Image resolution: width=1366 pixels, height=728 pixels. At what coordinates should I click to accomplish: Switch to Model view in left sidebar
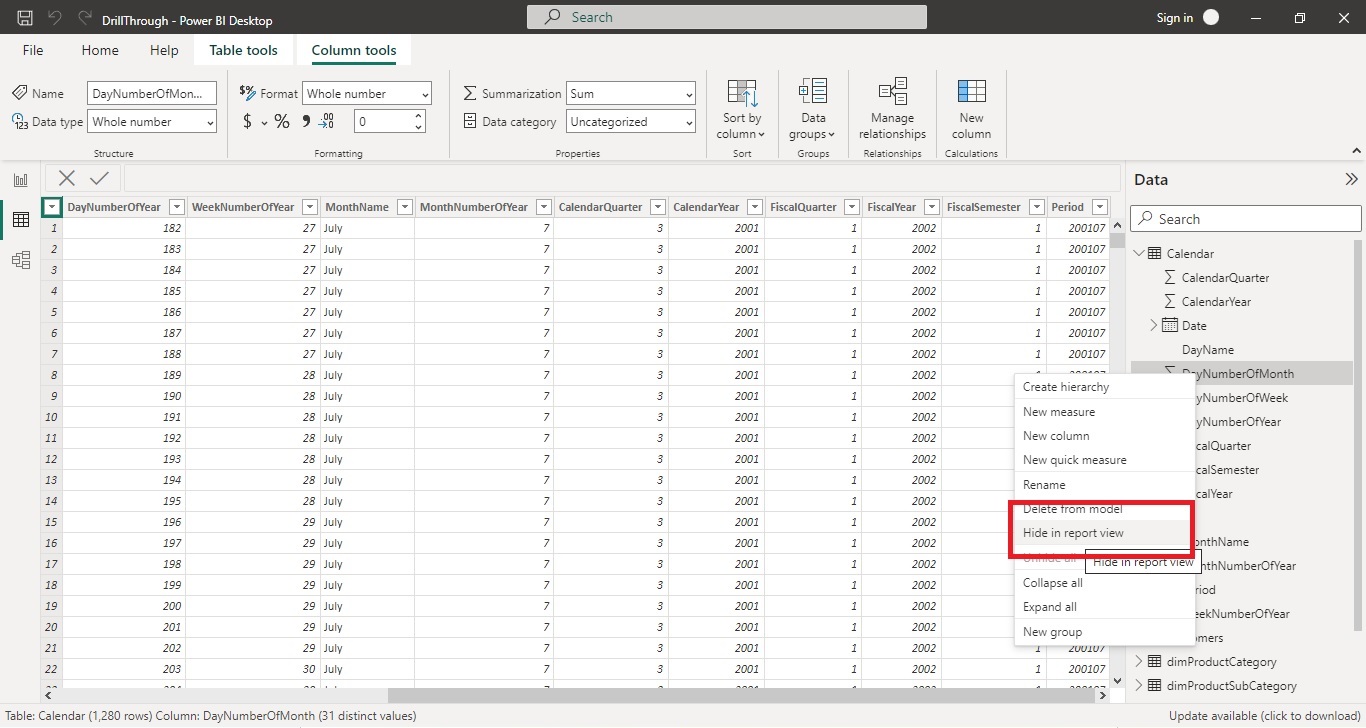[x=20, y=260]
